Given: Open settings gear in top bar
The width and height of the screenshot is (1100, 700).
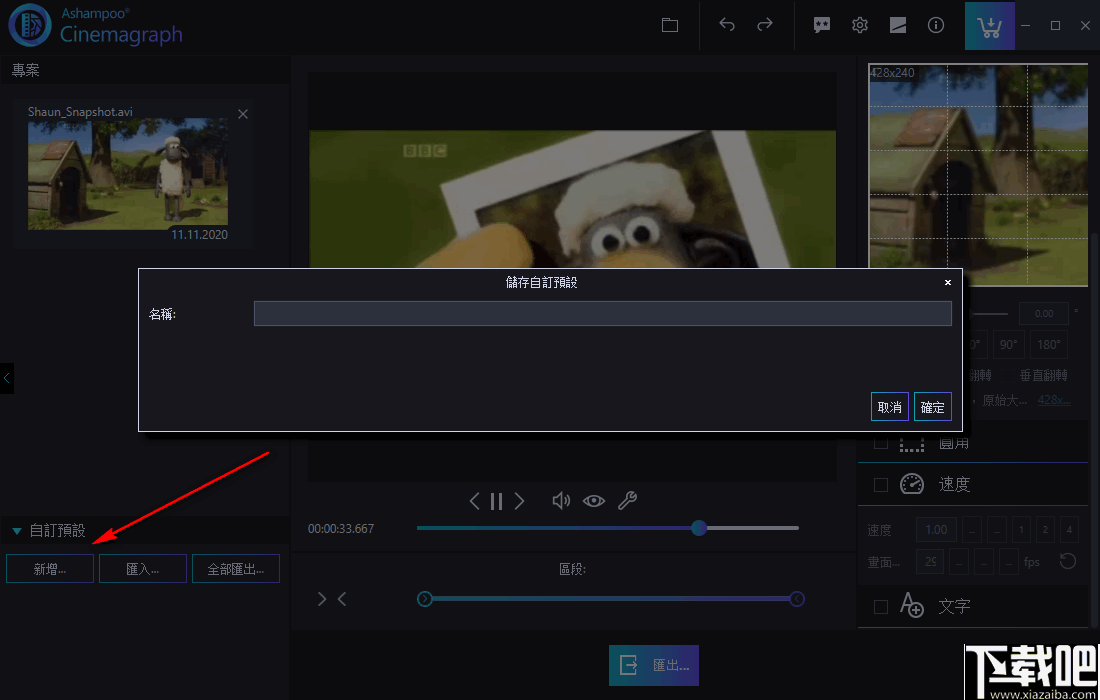Looking at the screenshot, I should [x=859, y=25].
